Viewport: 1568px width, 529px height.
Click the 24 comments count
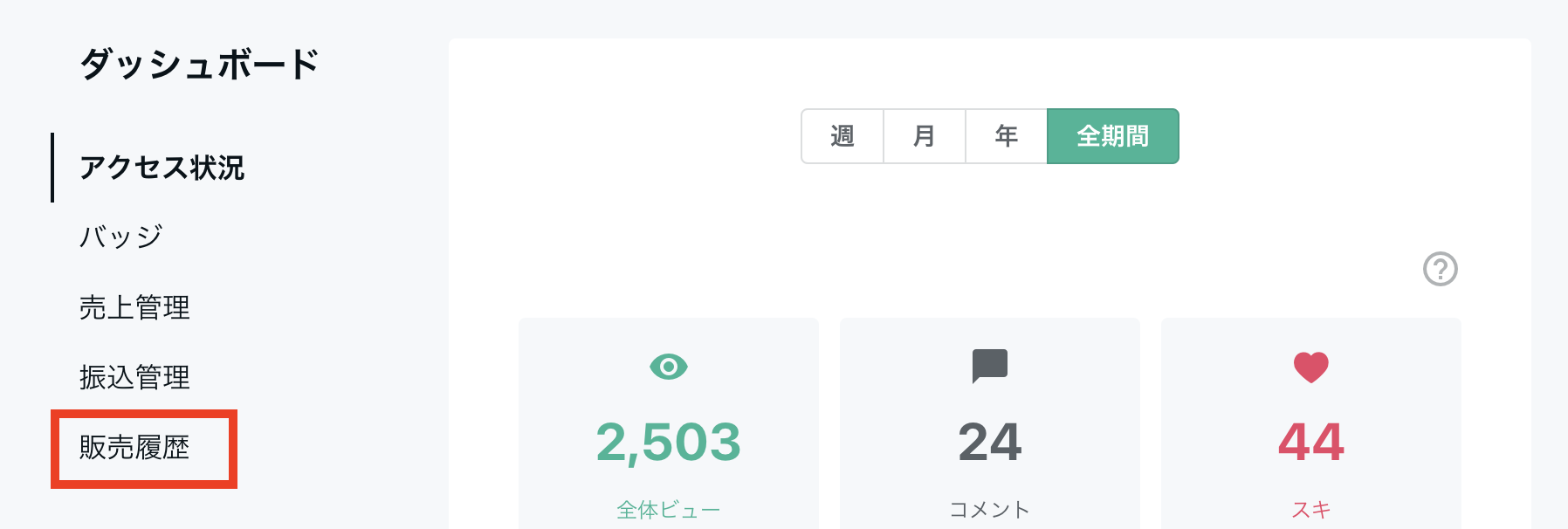tap(990, 443)
